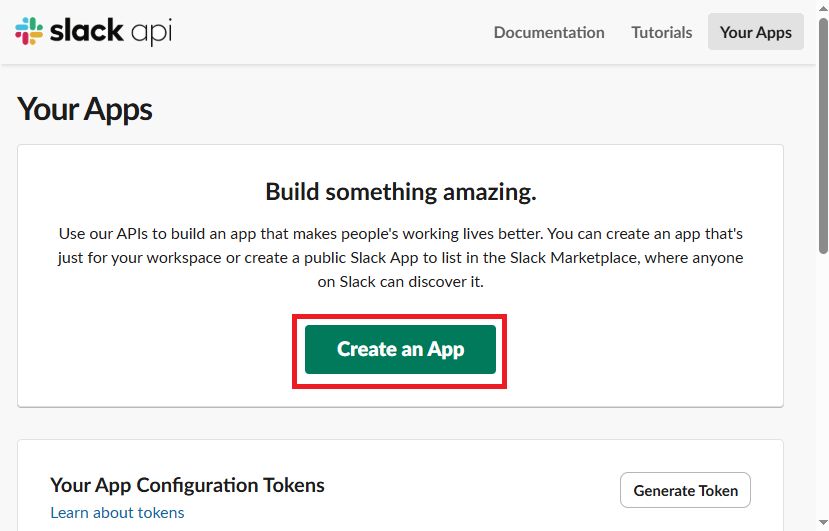Click the Slack API logo
The image size is (829, 531).
[94, 31]
